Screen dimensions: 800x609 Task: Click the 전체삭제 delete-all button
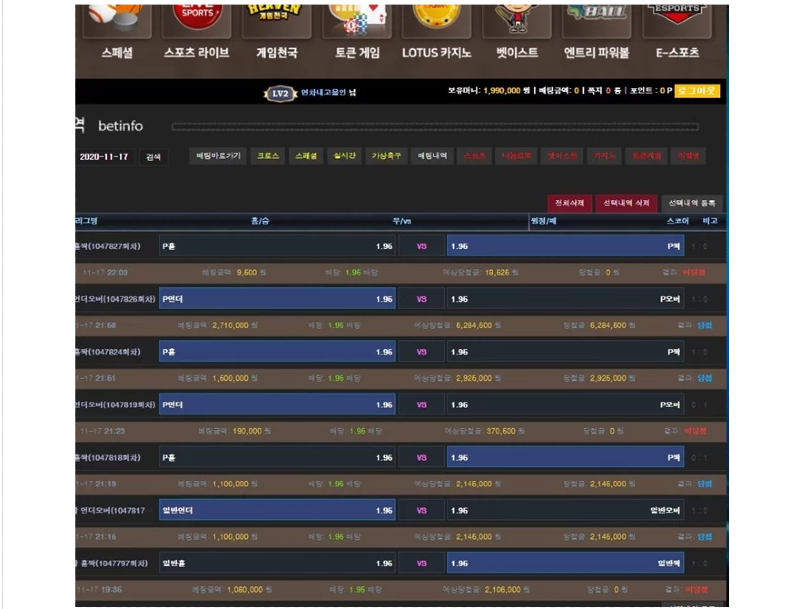pyautogui.click(x=569, y=202)
